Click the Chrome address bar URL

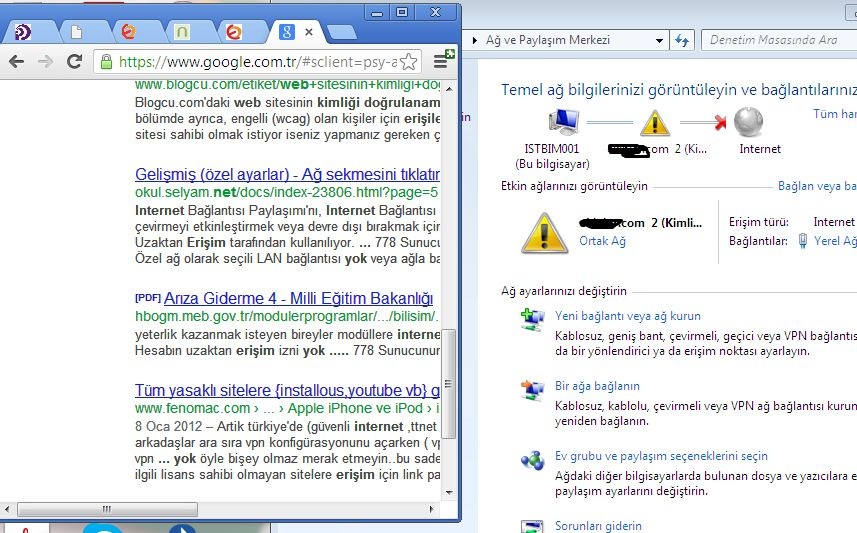pos(258,62)
